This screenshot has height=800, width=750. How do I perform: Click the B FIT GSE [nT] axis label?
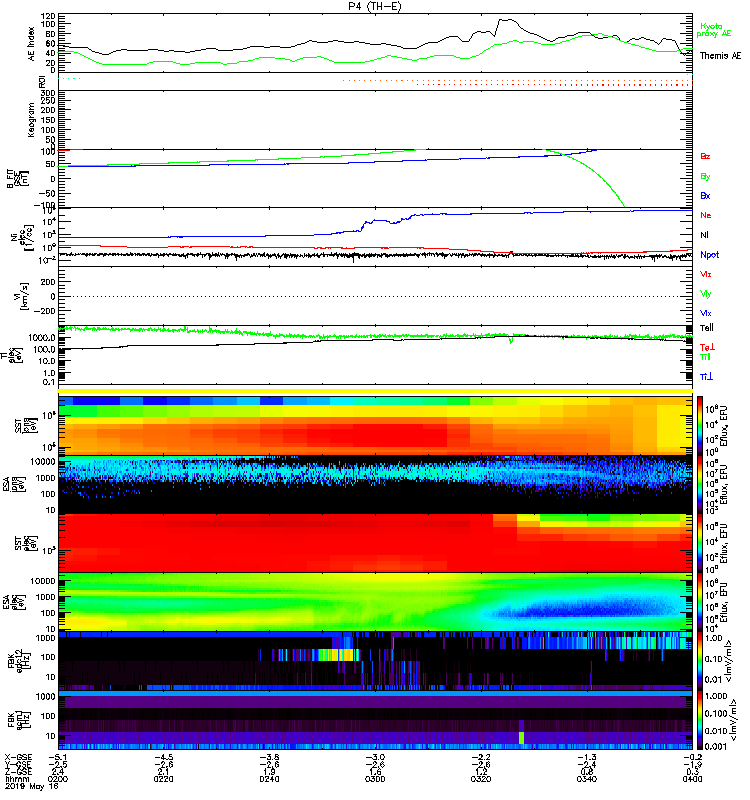pos(16,178)
